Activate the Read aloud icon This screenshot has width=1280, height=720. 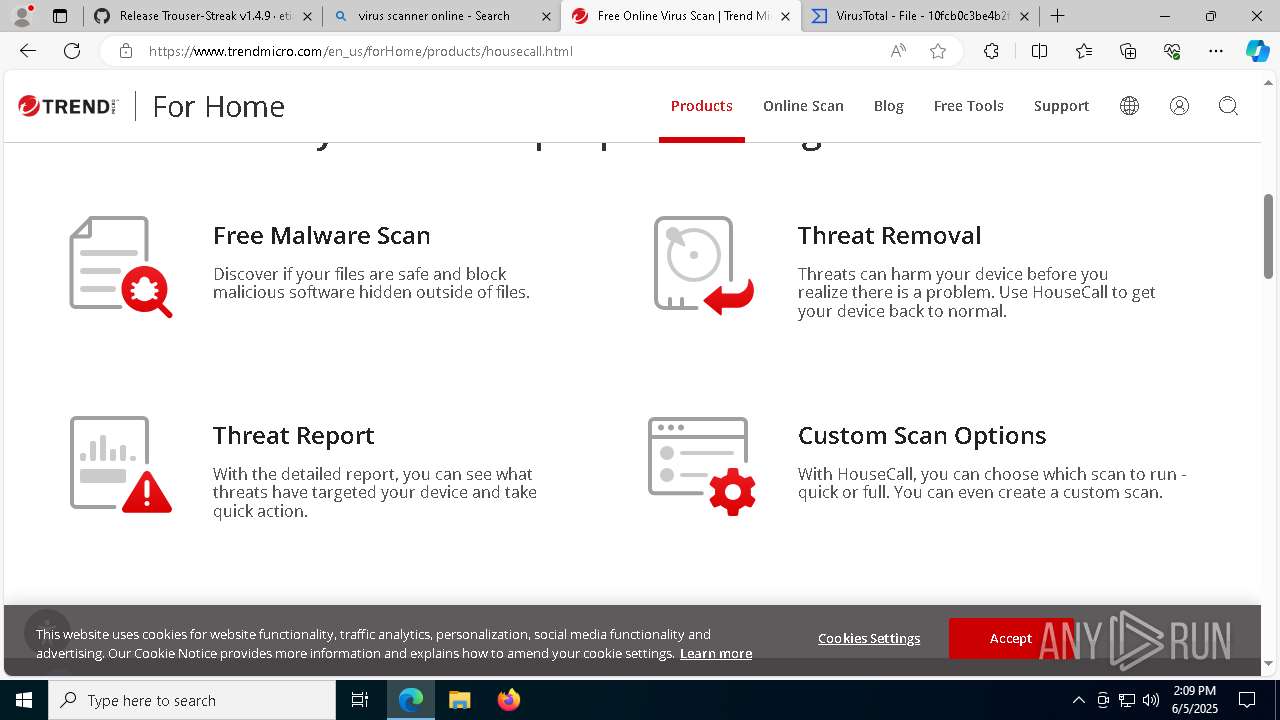(x=898, y=51)
